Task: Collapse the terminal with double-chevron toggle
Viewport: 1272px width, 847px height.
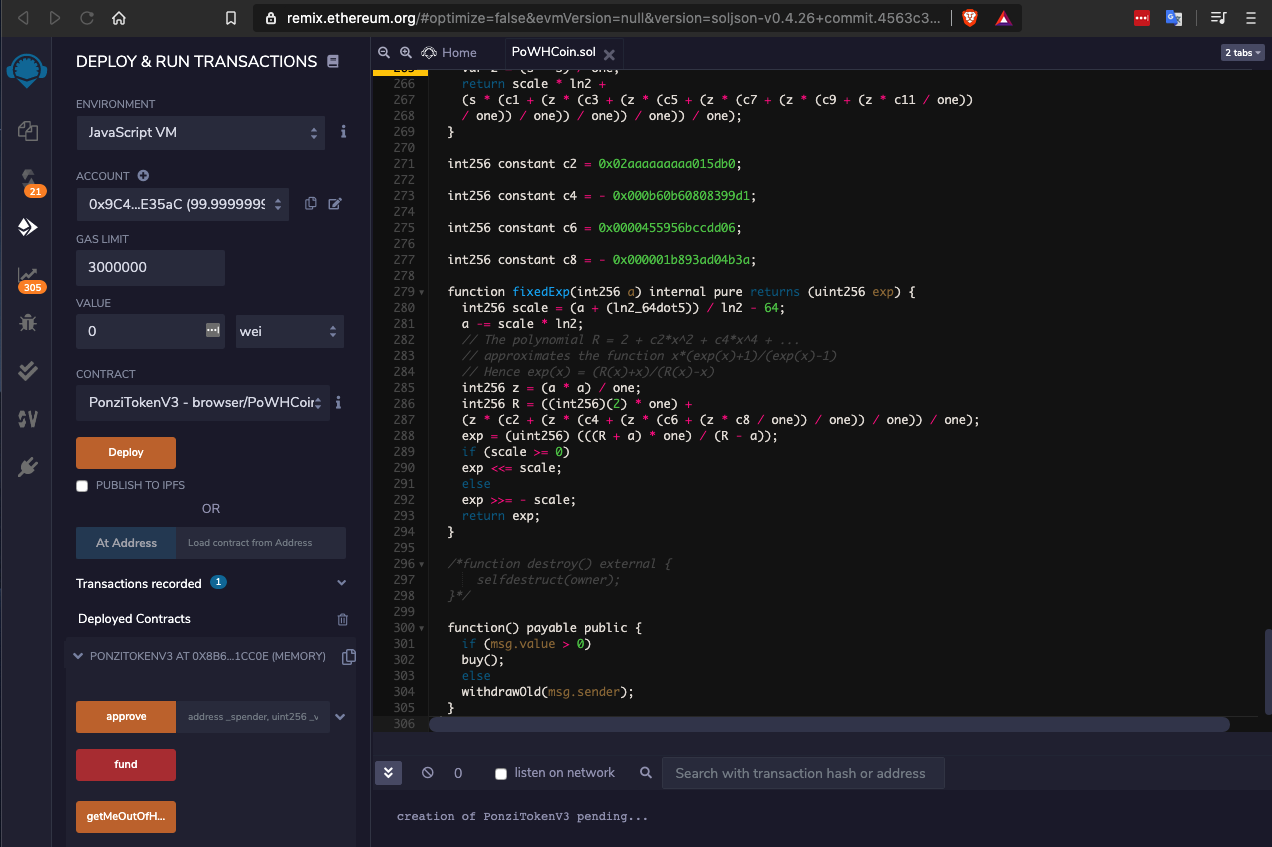Action: point(388,773)
